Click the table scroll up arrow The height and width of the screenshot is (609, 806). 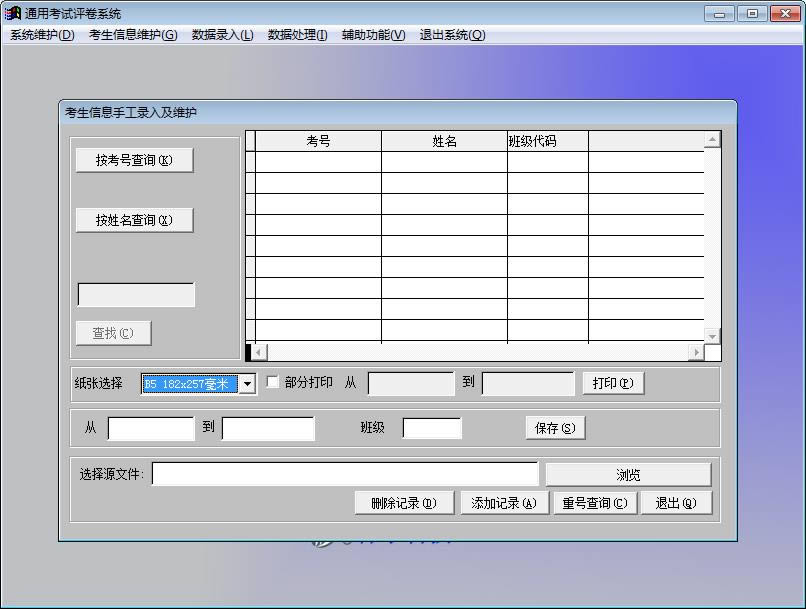click(712, 139)
